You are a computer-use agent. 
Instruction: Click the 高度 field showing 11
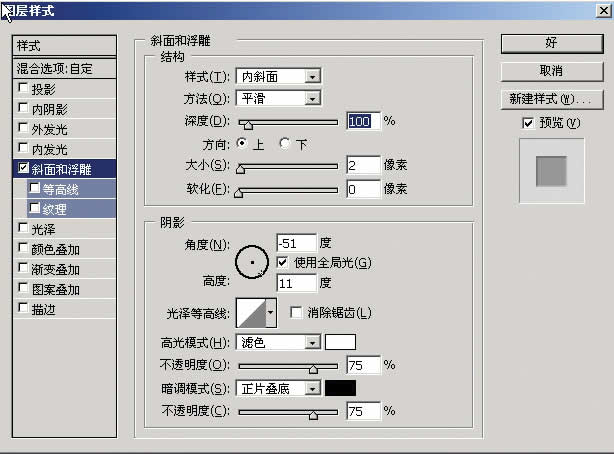tap(296, 283)
